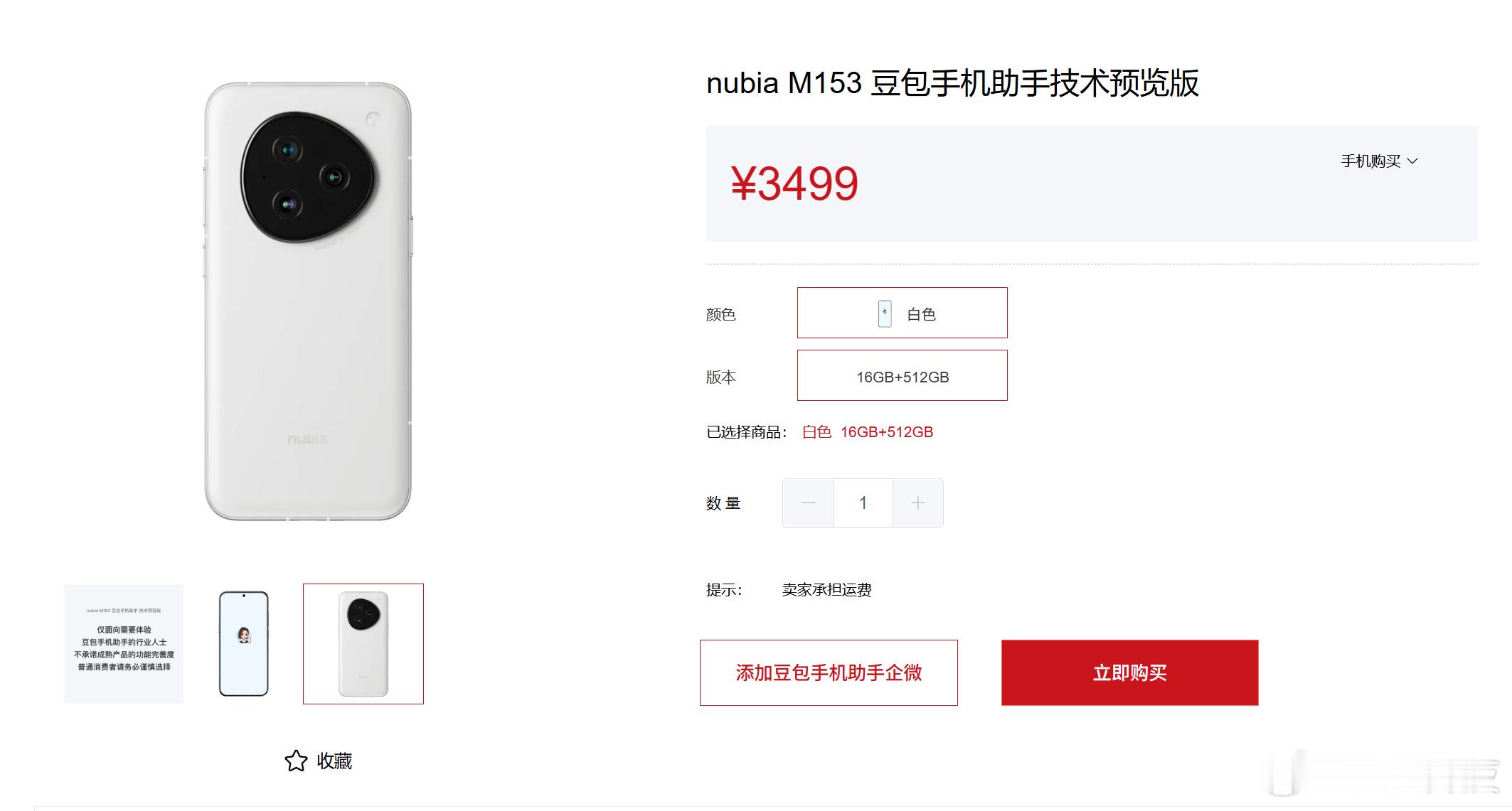Click the small phone icon in the 白色 option

click(x=885, y=313)
